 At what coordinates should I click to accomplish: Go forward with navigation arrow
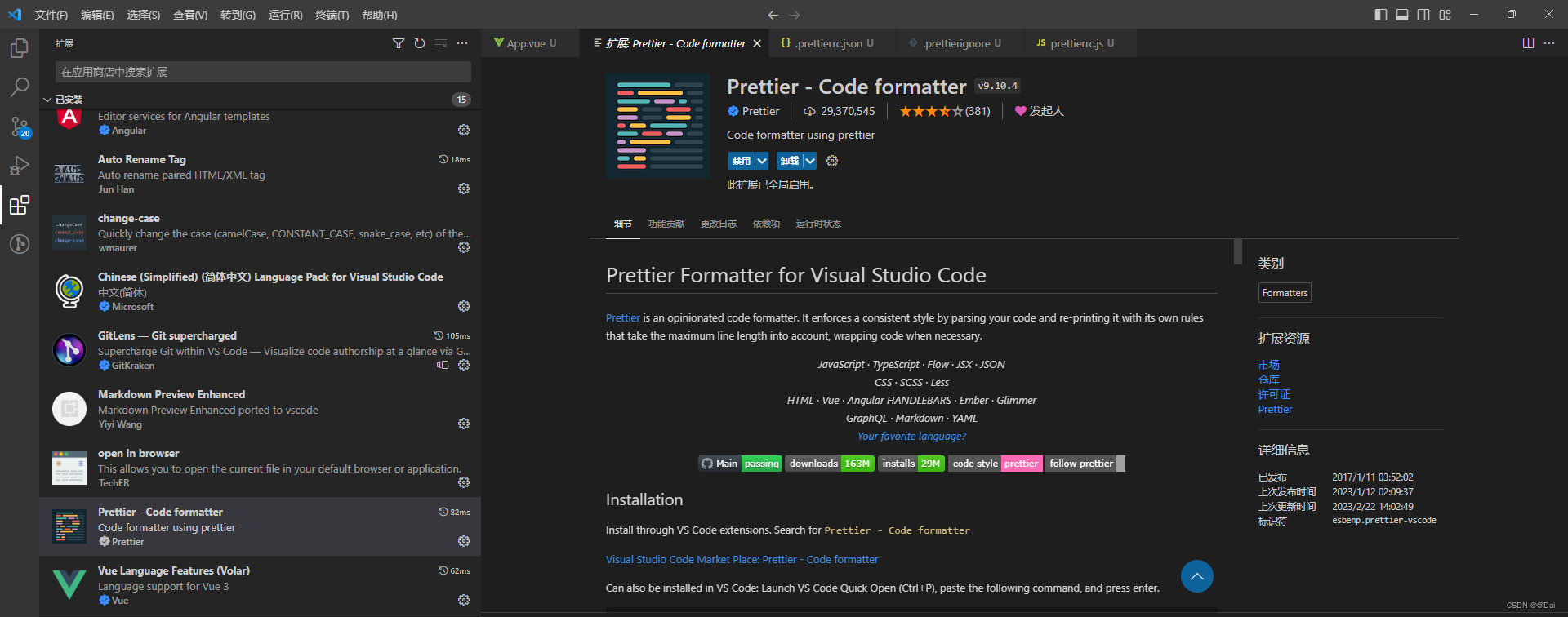(795, 15)
